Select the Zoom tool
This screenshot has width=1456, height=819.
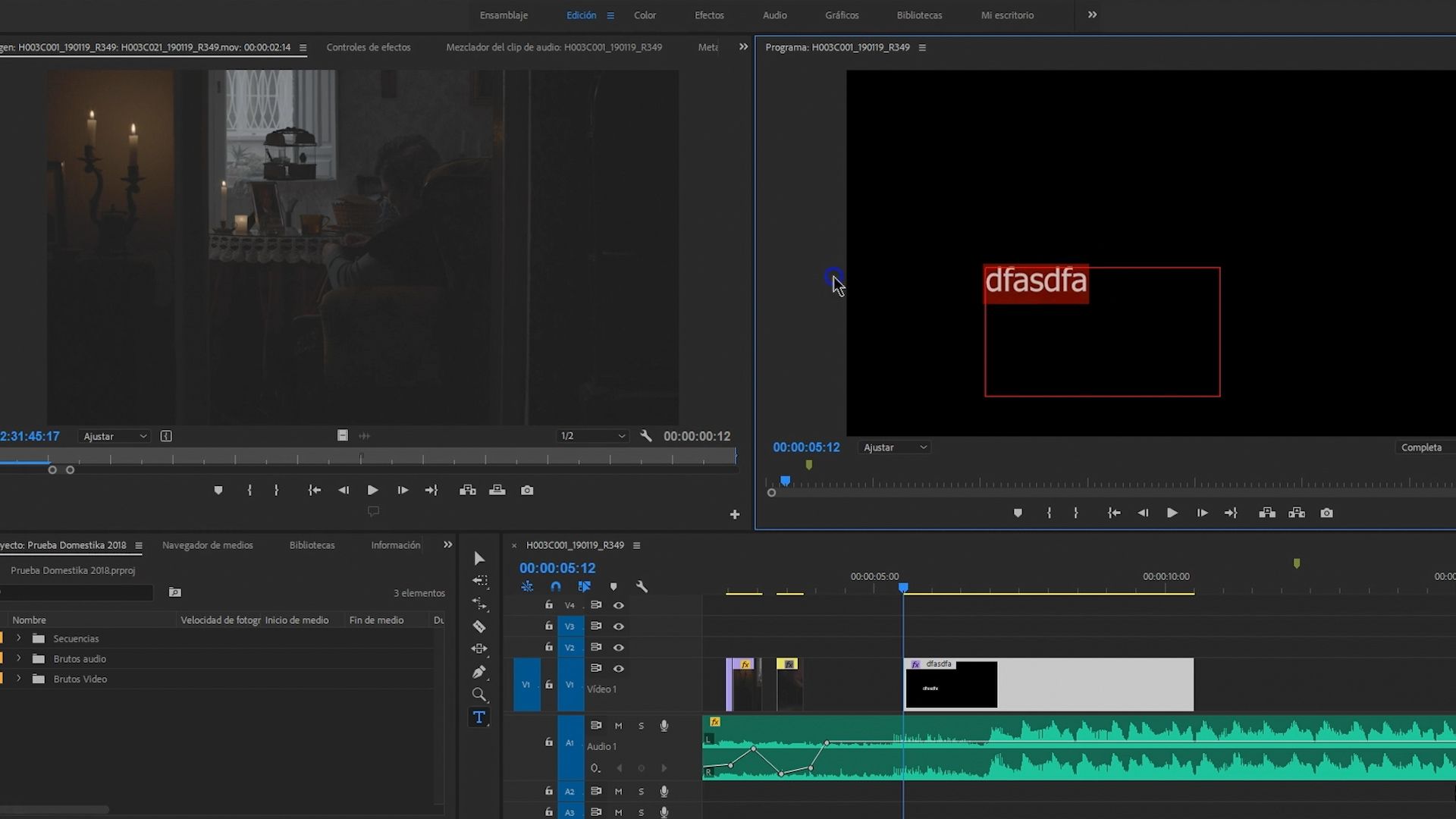coord(479,694)
